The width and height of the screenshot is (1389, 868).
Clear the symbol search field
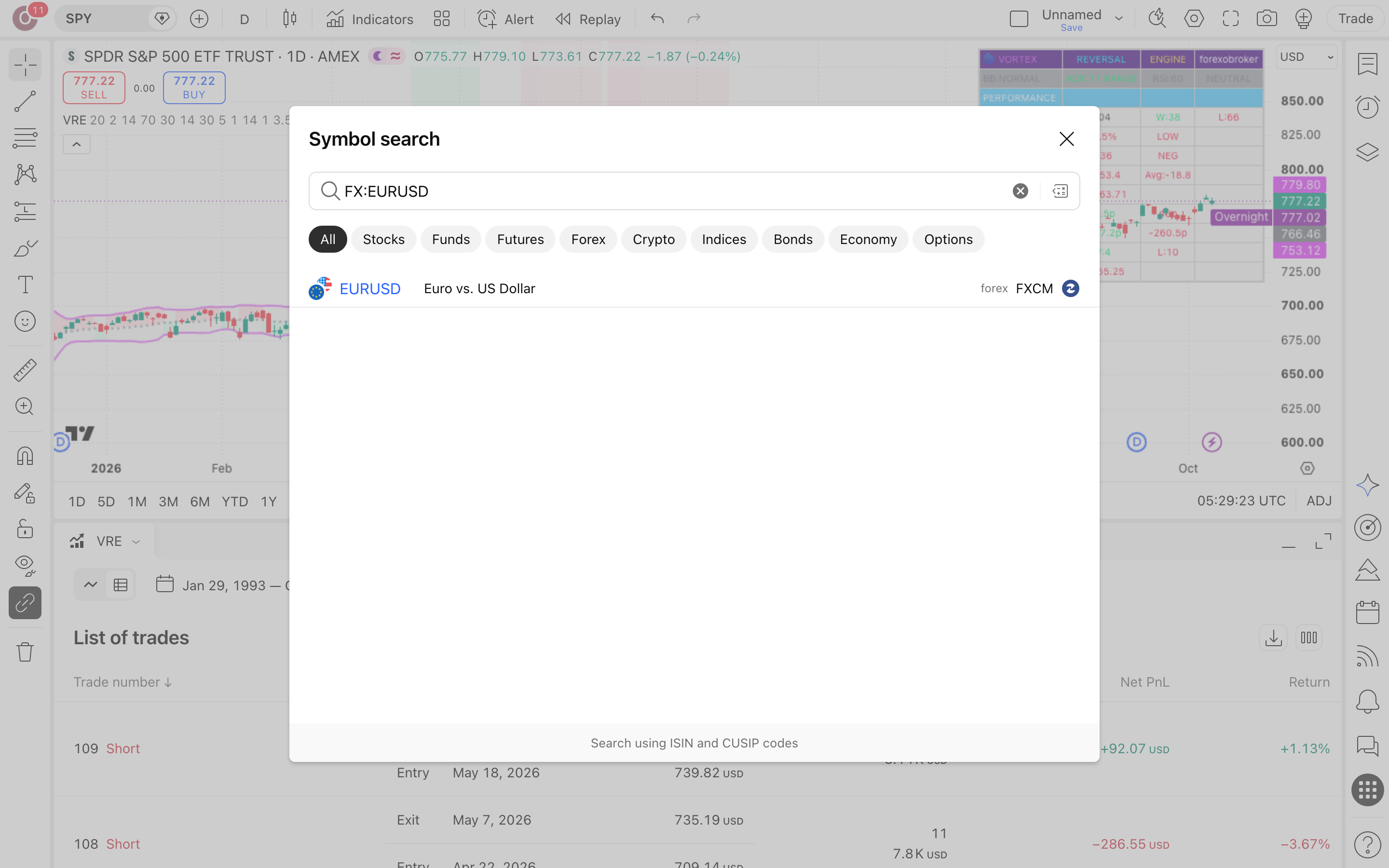[1020, 191]
